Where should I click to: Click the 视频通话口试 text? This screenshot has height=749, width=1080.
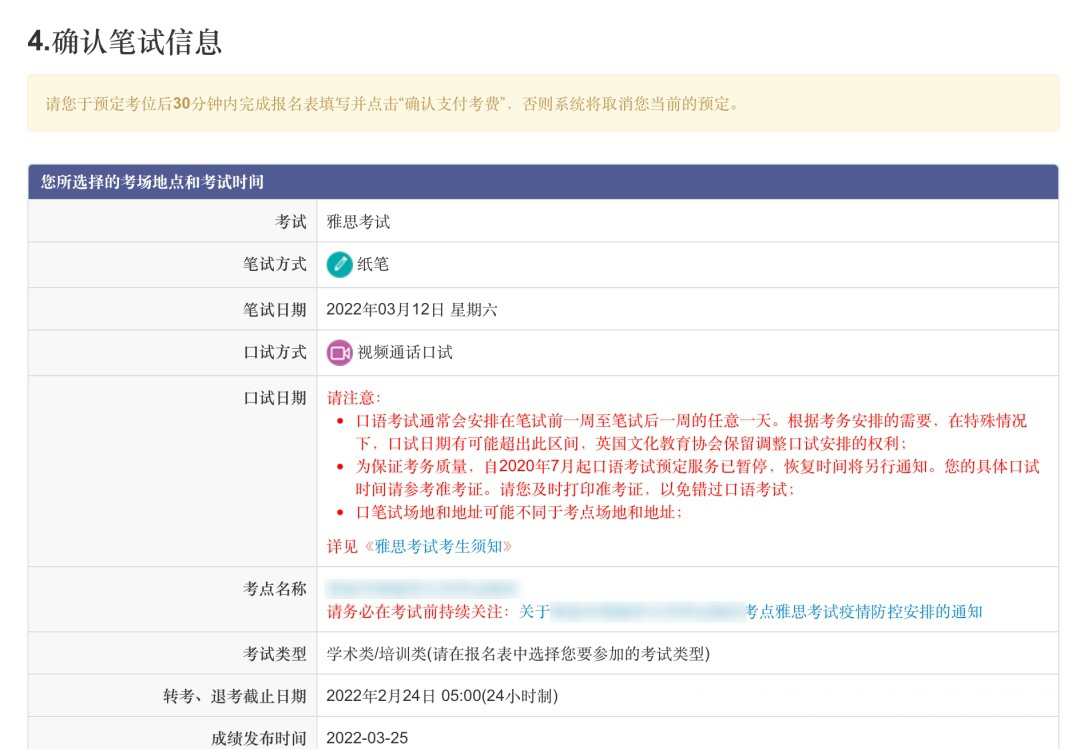click(x=405, y=353)
